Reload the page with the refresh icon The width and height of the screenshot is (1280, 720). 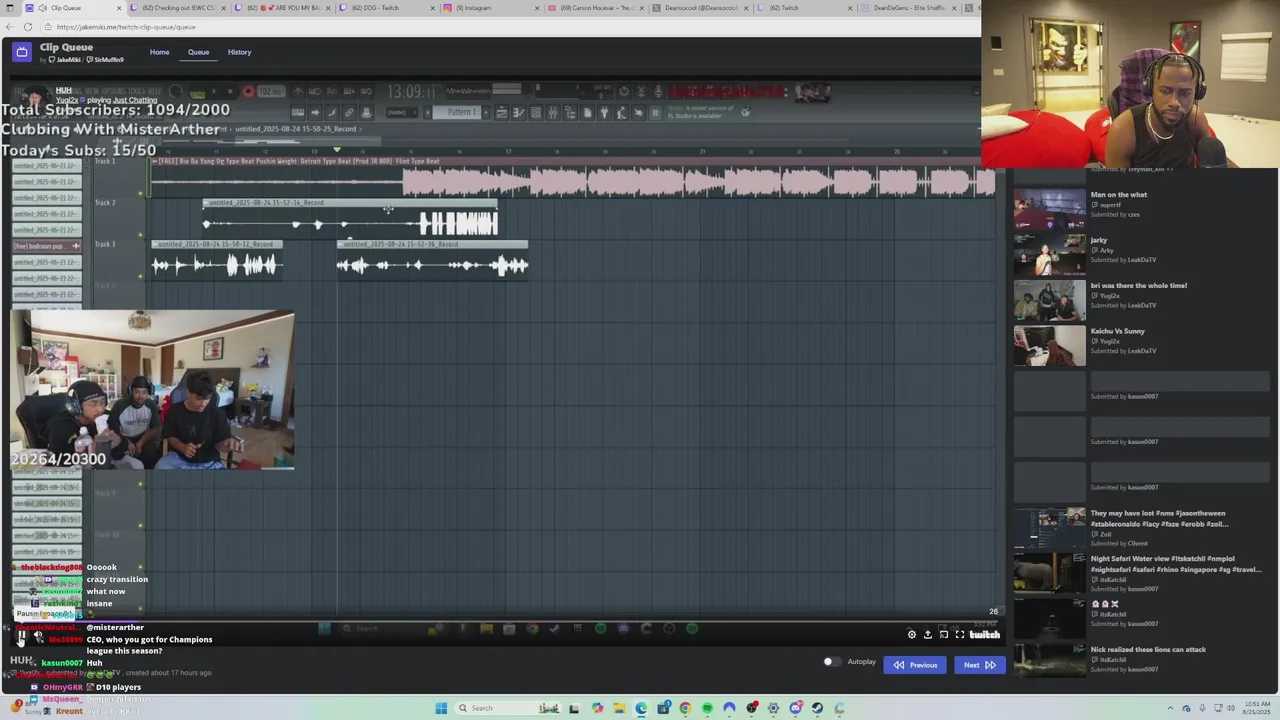click(28, 27)
